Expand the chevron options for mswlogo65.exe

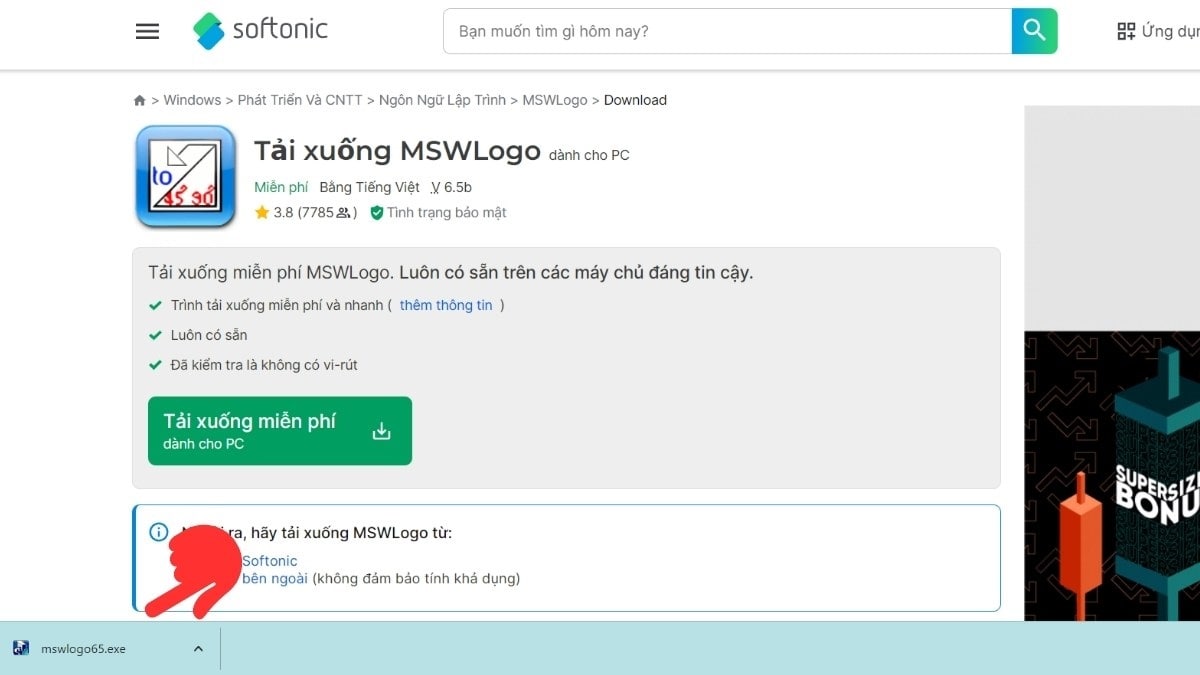click(x=198, y=648)
